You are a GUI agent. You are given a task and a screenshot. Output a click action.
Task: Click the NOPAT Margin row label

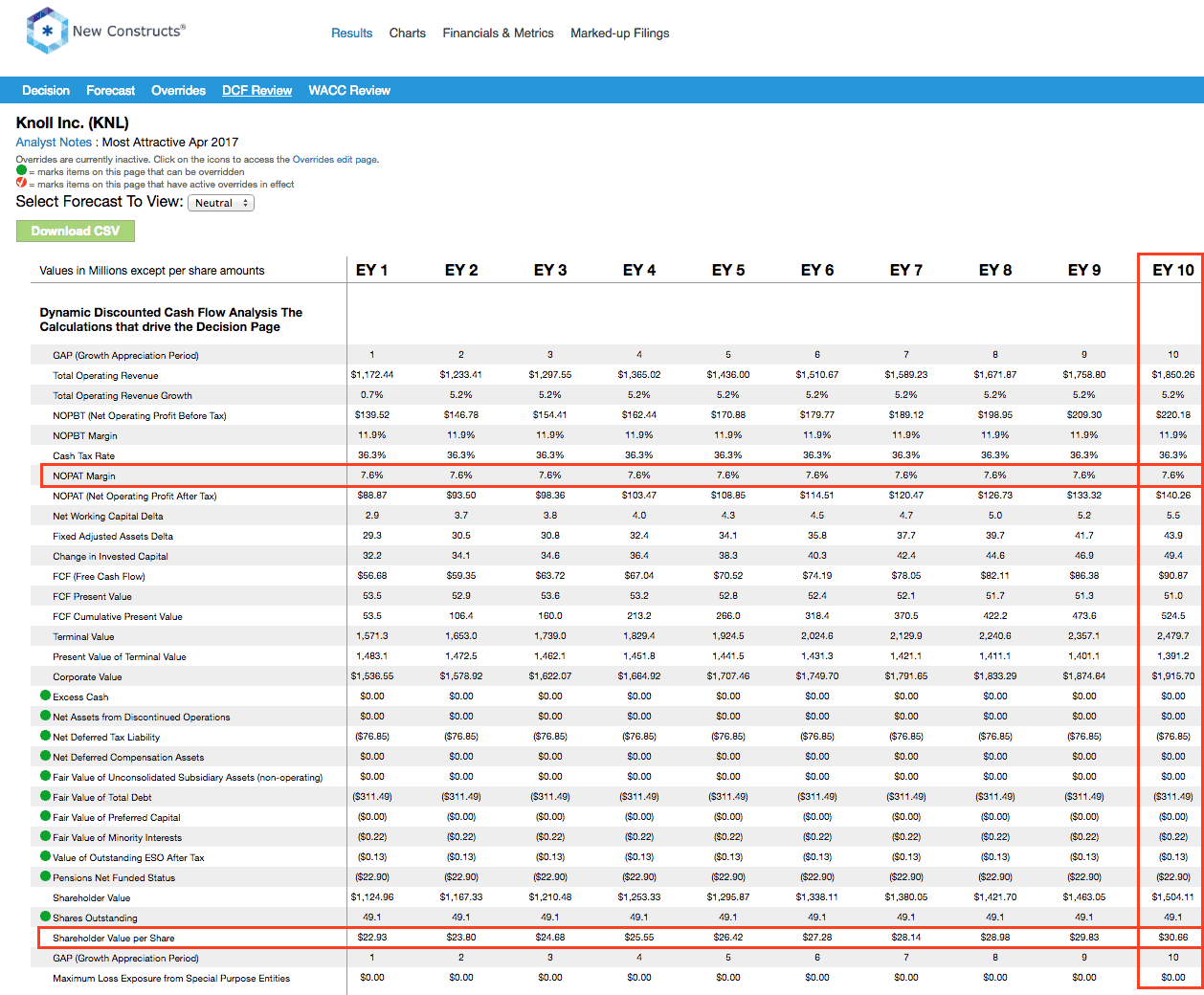pos(84,475)
